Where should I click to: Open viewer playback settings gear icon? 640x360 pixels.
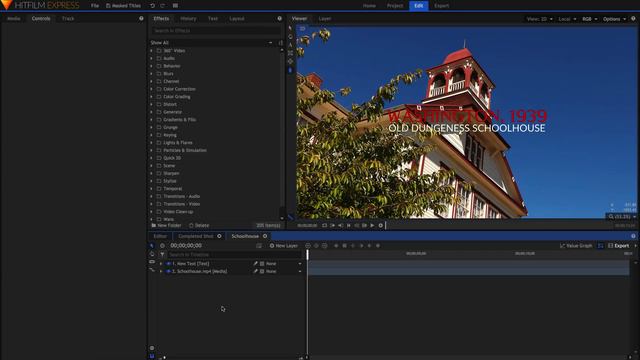click(x=380, y=225)
